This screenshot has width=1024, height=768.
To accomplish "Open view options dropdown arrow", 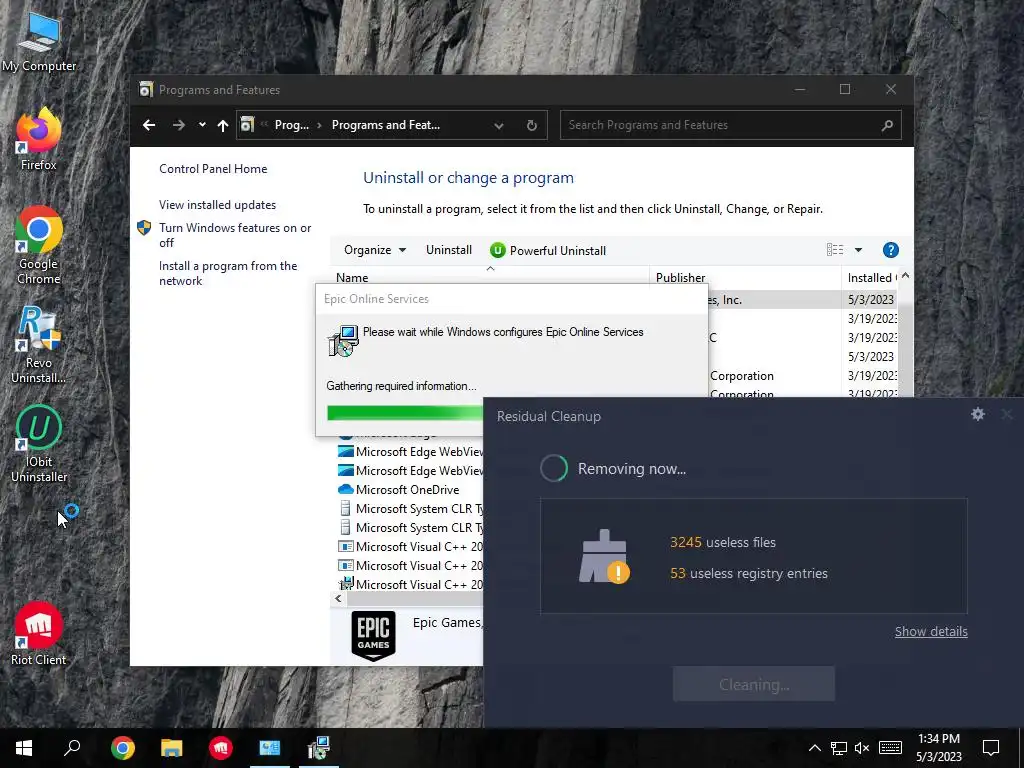I will click(x=858, y=250).
